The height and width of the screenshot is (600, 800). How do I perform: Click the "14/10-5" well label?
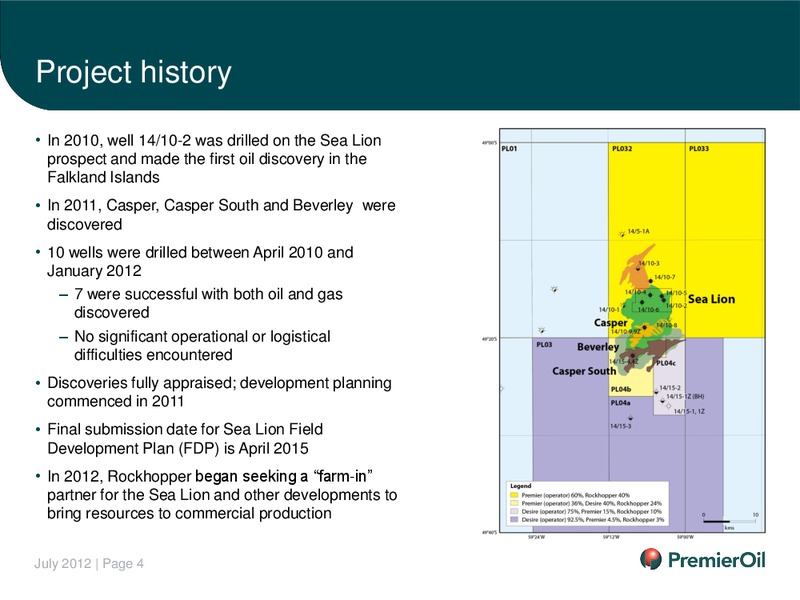click(x=677, y=293)
